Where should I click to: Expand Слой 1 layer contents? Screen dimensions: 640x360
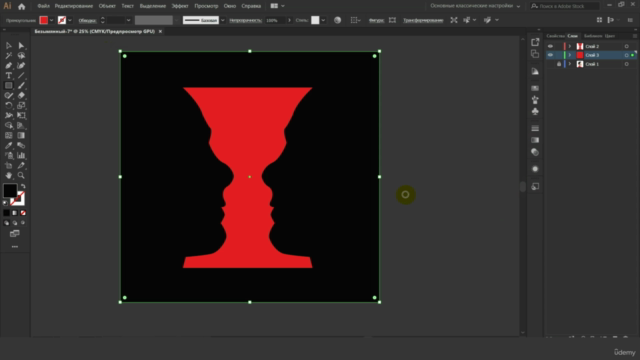click(x=570, y=64)
